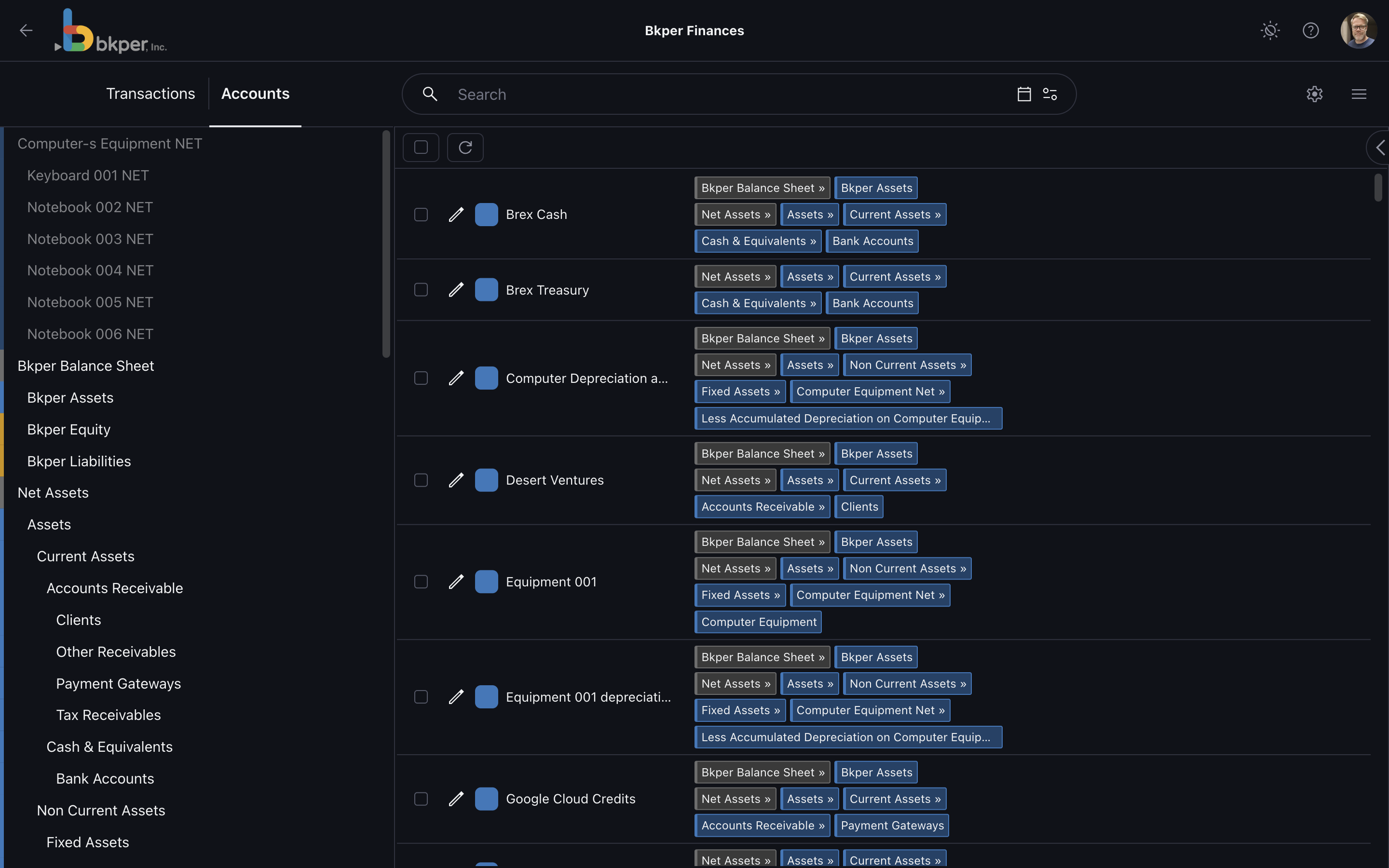
Task: Select Payment Gateways in sidebar tree
Action: 118,684
